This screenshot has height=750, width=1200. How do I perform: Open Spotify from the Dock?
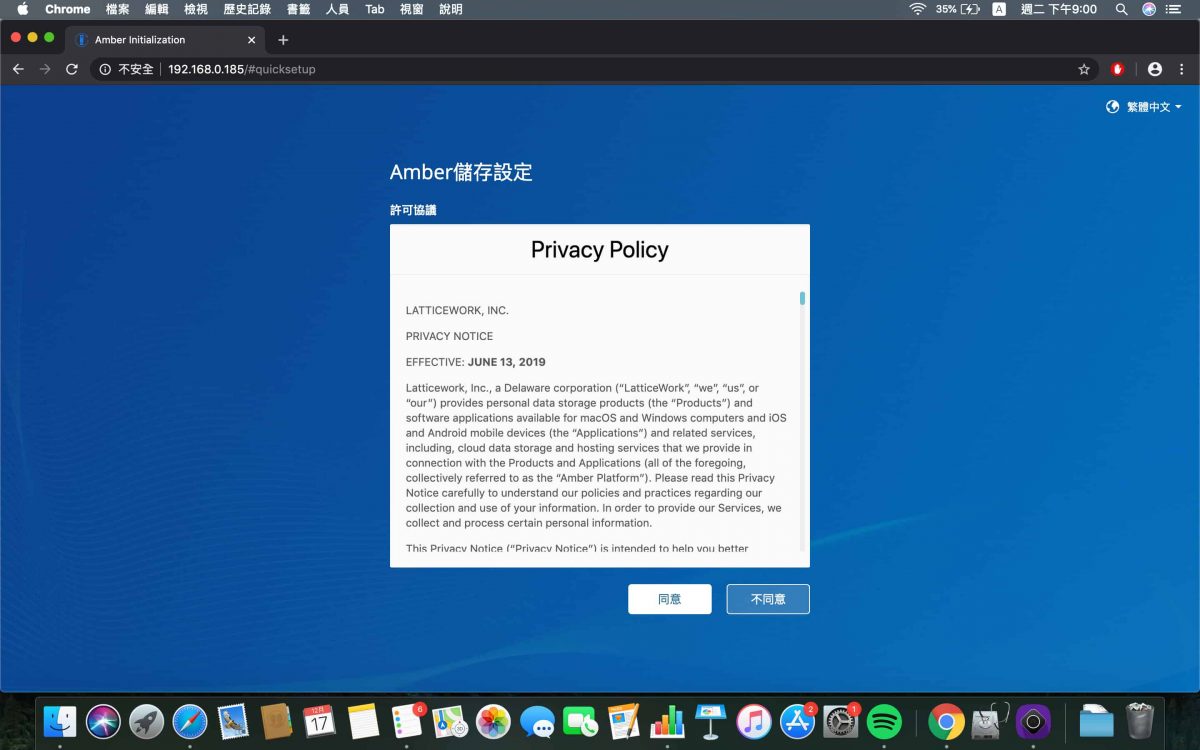[x=884, y=721]
